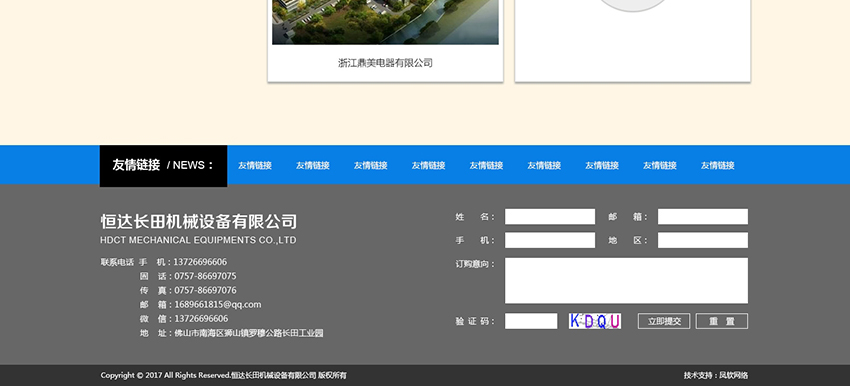Screen dimensions: 850x386
Task: Click the 验证码 captcha input box
Action: click(x=531, y=321)
